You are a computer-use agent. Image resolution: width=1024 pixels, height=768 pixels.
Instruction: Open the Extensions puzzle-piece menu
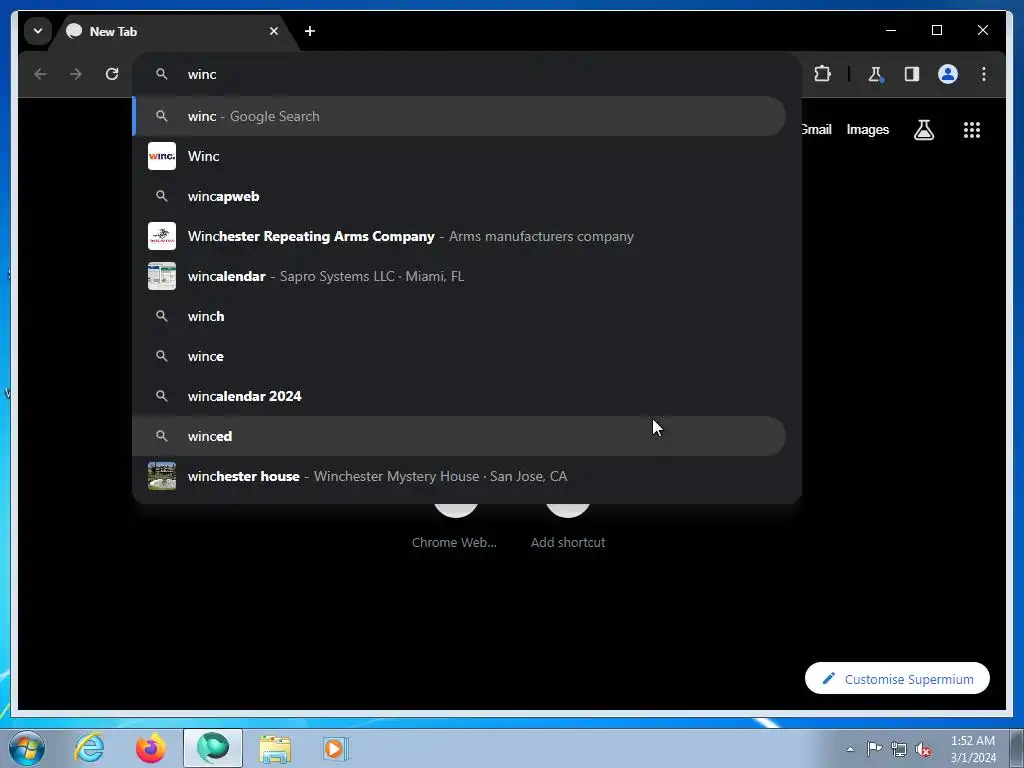tap(822, 74)
